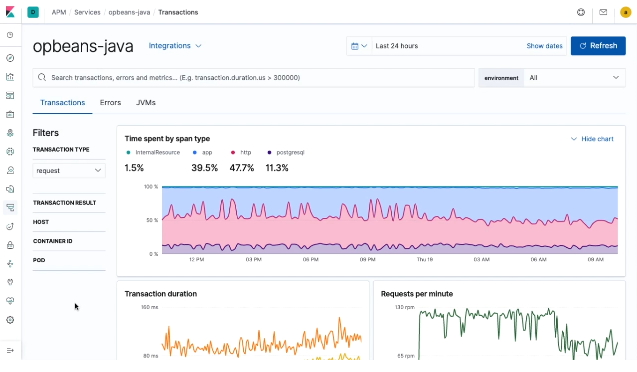Open the Visualize chart icon in sidebar
The height and width of the screenshot is (372, 637).
point(10,77)
